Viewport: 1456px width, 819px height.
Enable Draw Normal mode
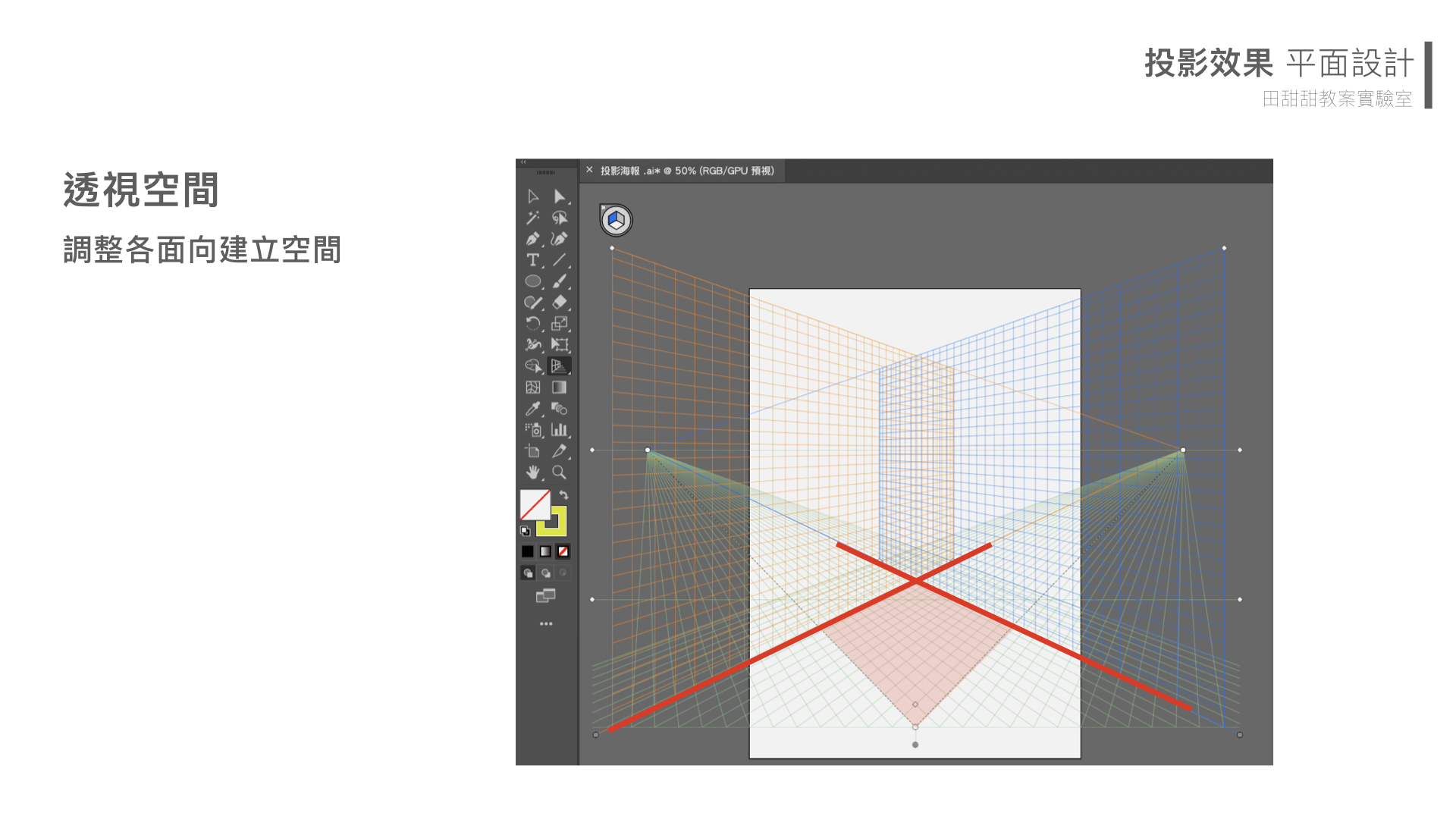click(528, 573)
